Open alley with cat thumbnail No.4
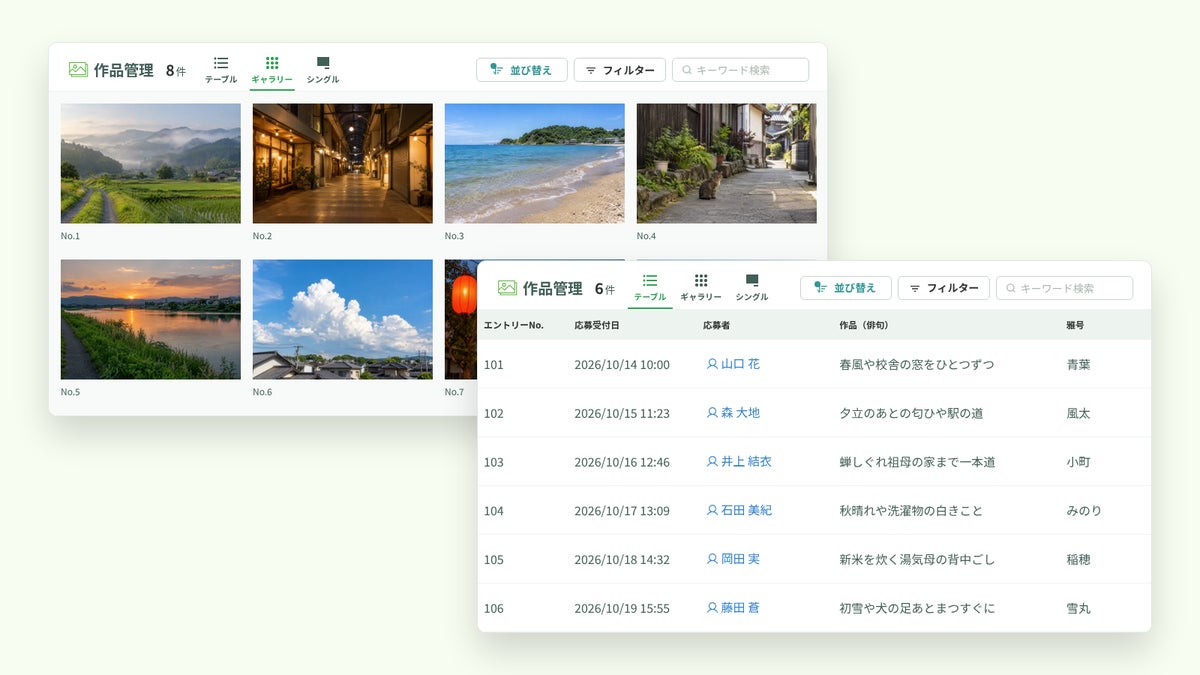Screen dimensions: 1200x675 point(727,163)
